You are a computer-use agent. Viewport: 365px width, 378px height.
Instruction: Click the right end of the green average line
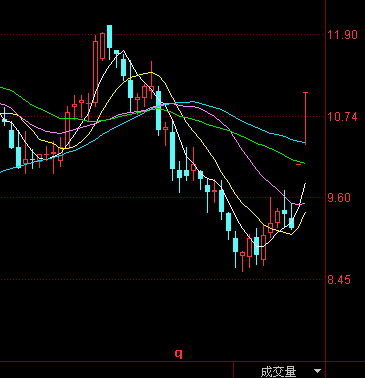(304, 163)
